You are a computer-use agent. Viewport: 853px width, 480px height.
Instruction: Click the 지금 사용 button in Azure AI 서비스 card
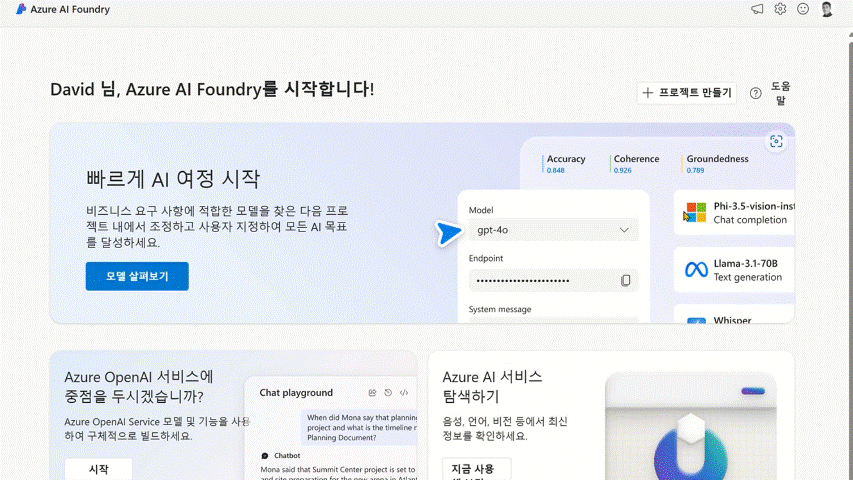(x=477, y=469)
